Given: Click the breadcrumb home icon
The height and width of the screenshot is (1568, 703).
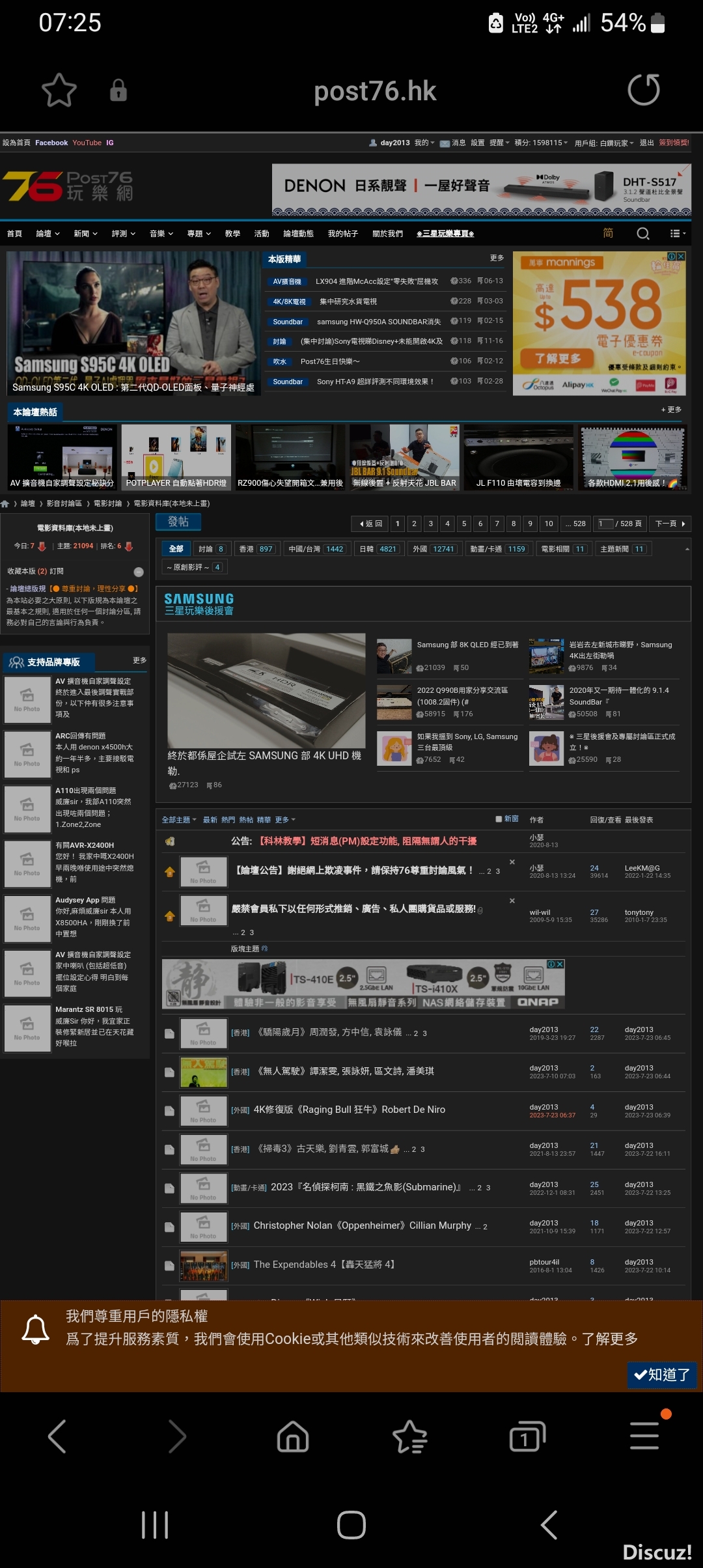Looking at the screenshot, I should coord(5,503).
